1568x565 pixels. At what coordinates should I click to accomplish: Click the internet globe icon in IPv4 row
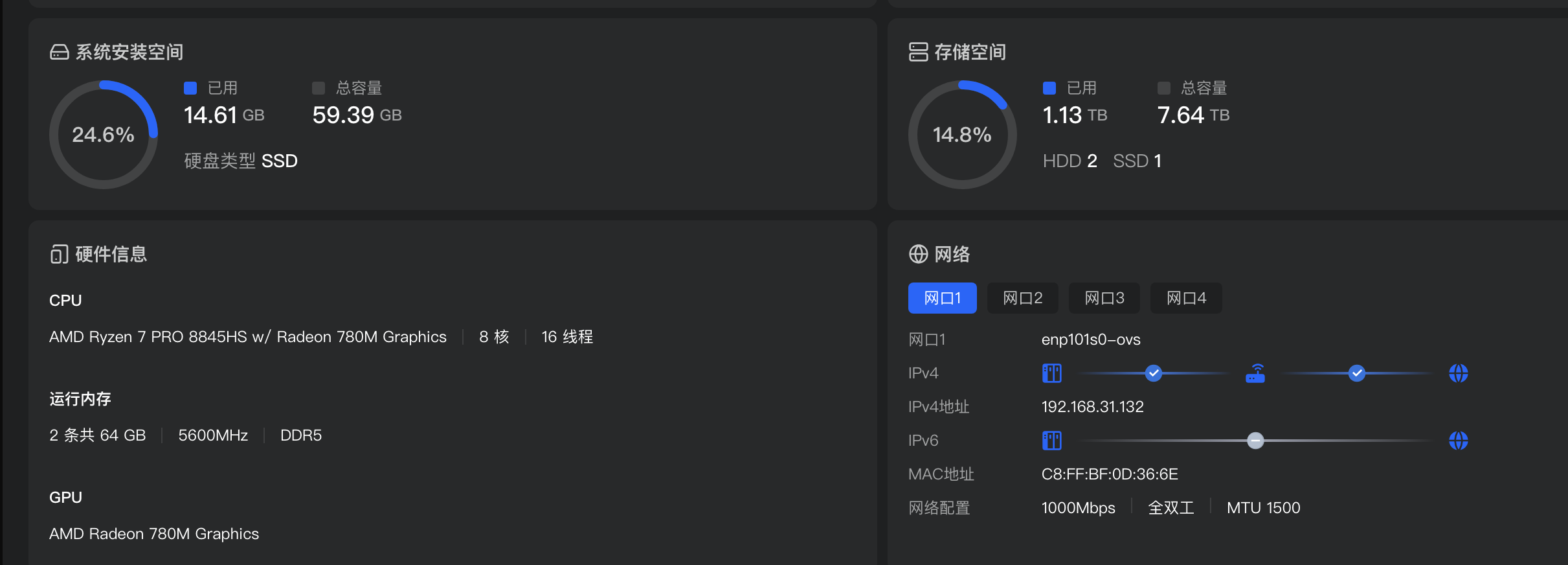1458,373
